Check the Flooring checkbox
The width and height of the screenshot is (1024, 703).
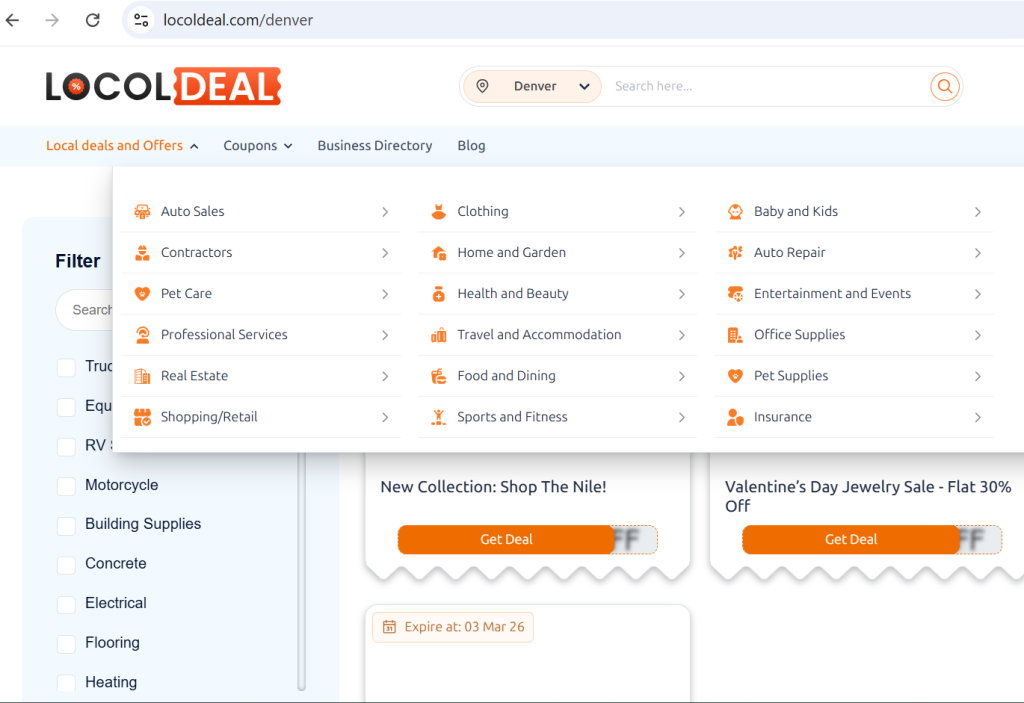click(x=66, y=643)
